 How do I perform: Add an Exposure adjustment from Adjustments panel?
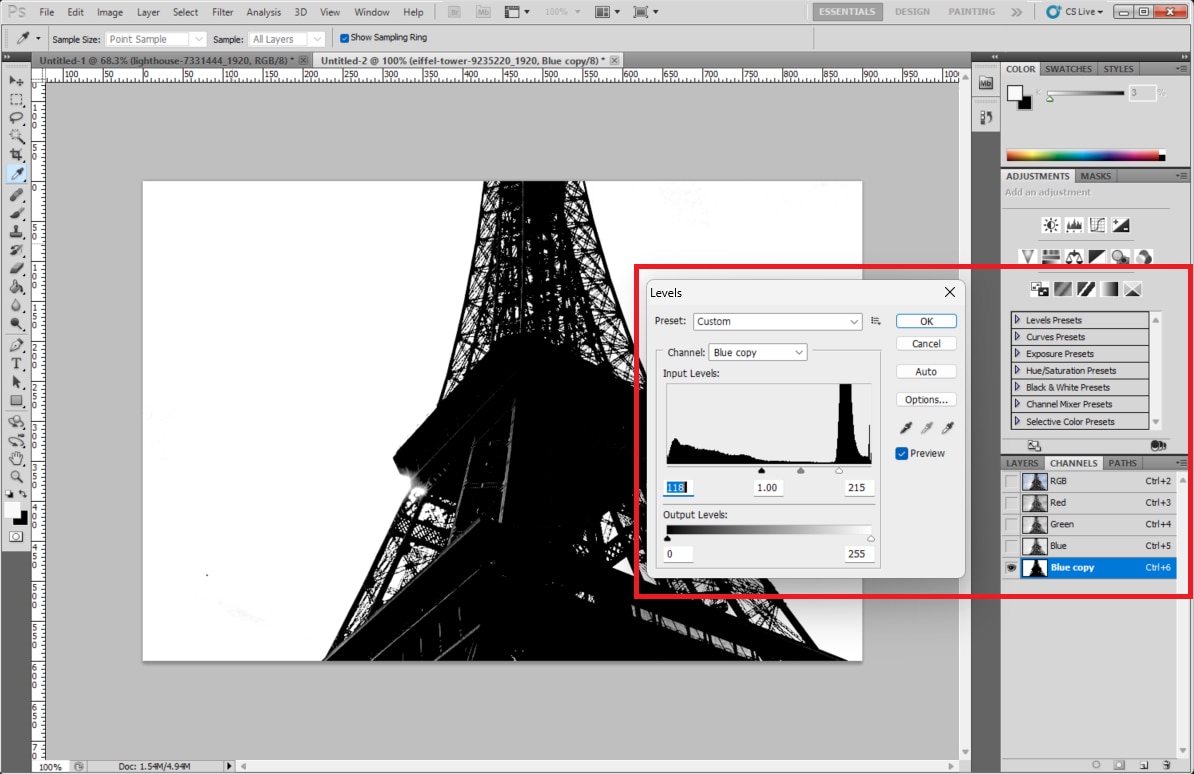[x=1121, y=225]
